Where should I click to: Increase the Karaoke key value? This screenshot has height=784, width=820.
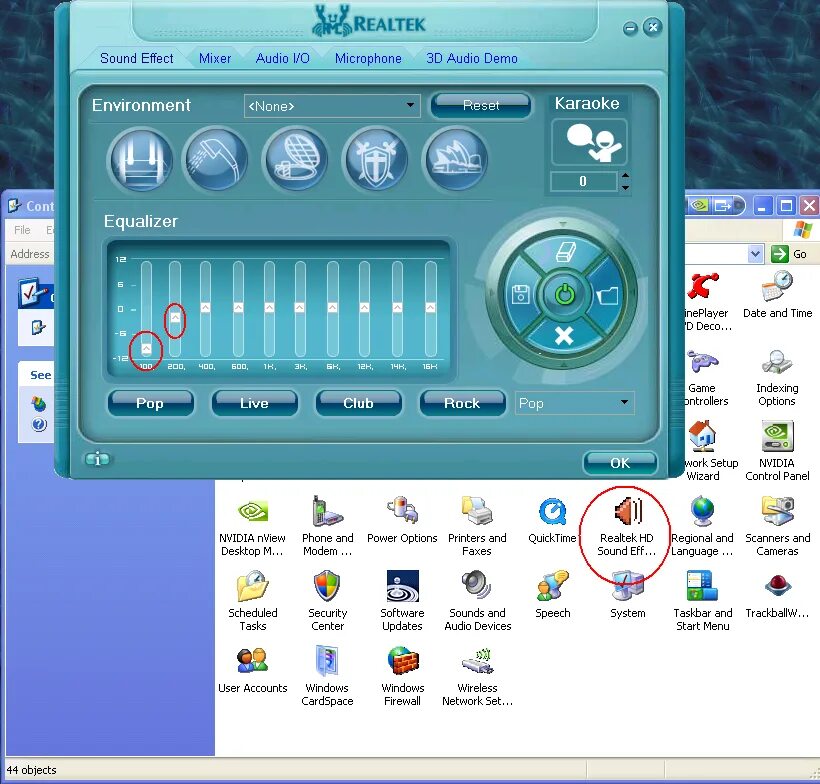point(625,176)
